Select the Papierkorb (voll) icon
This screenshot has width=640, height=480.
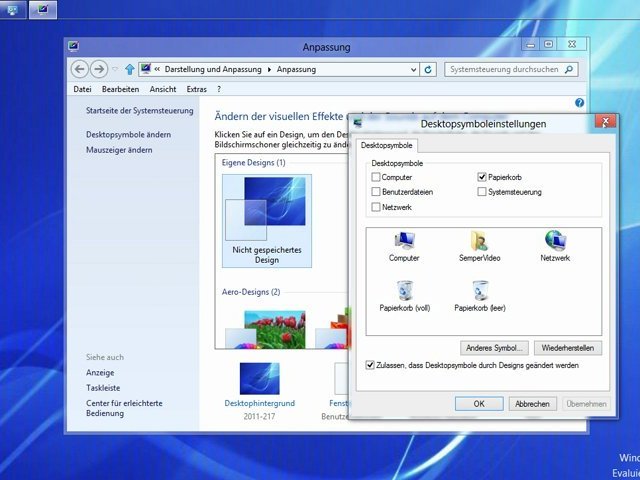pos(405,291)
